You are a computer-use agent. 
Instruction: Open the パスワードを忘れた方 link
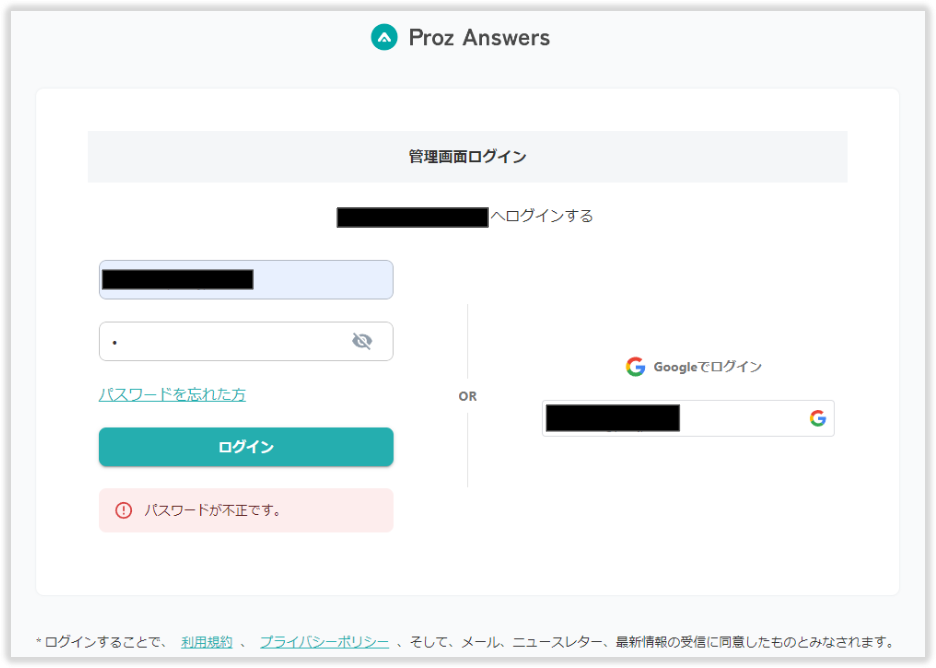point(172,394)
